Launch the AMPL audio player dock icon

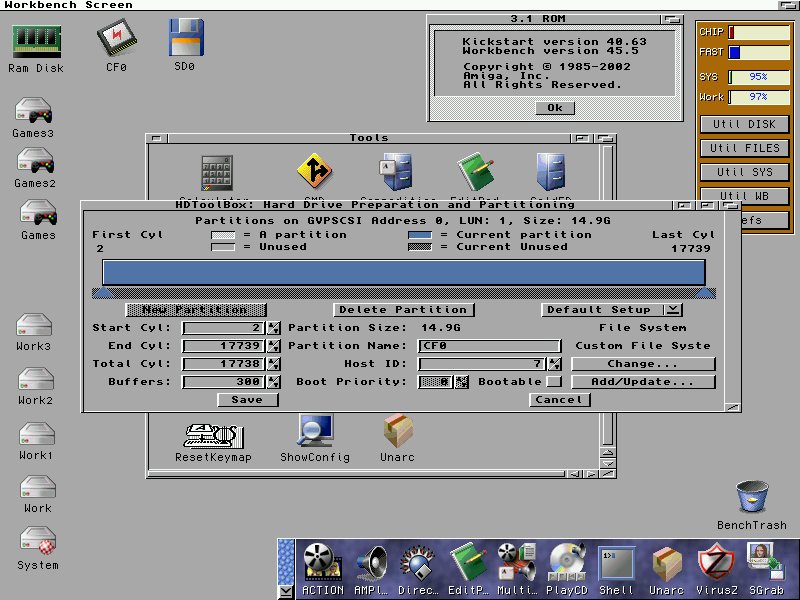tap(371, 563)
